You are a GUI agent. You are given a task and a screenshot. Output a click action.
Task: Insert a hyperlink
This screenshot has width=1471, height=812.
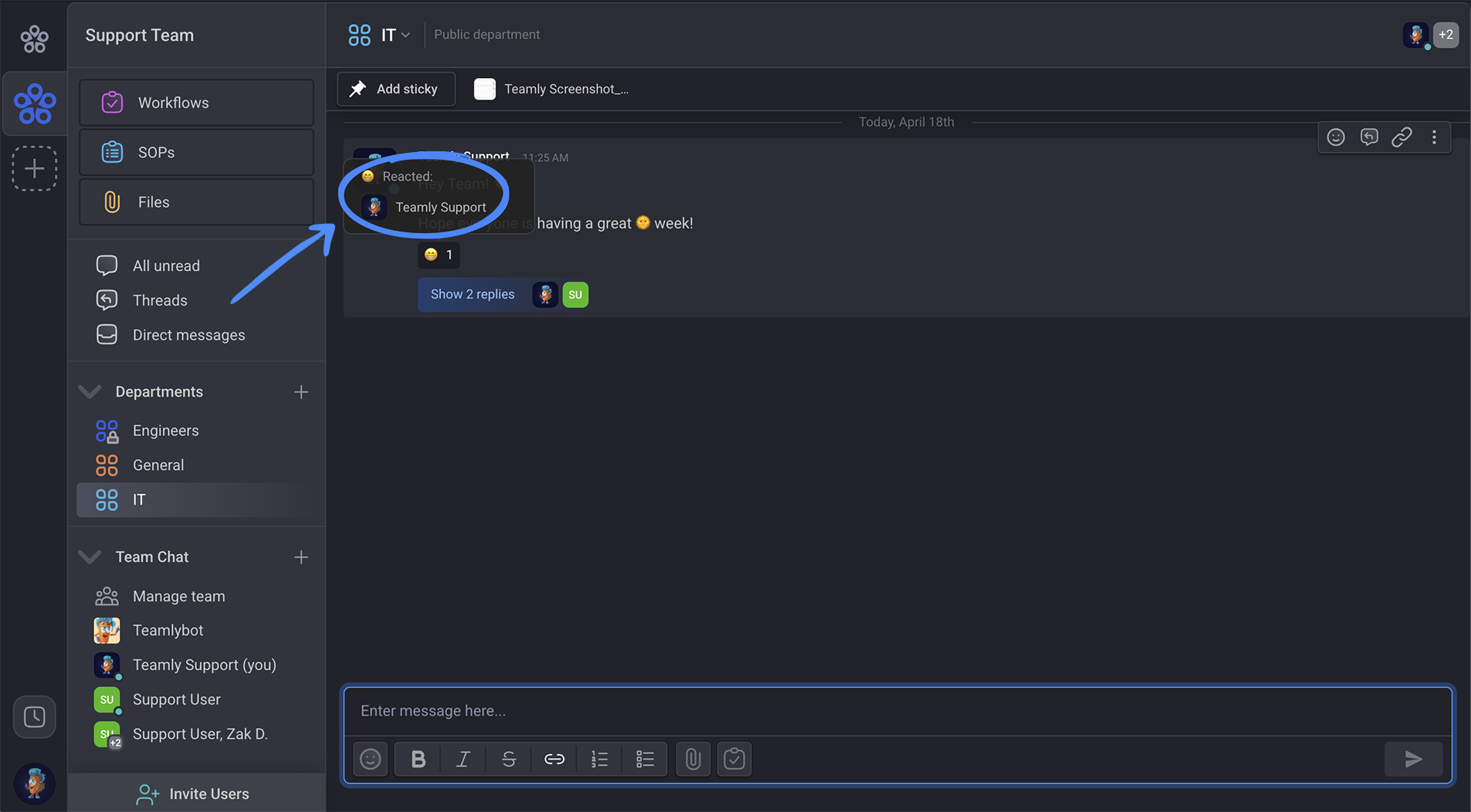coord(554,759)
